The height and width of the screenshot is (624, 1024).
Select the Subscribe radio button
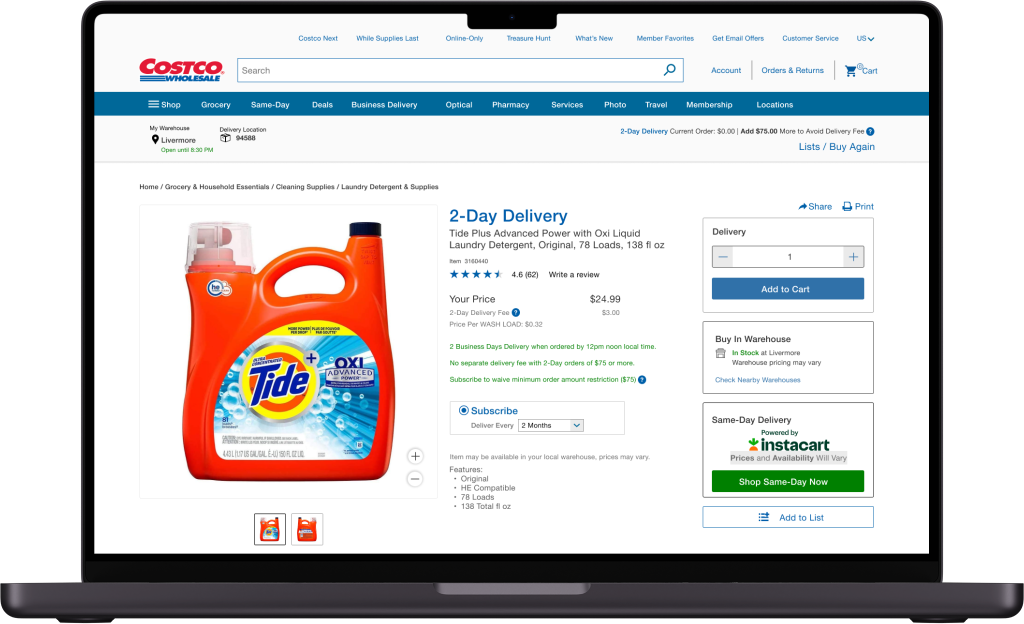pos(464,411)
